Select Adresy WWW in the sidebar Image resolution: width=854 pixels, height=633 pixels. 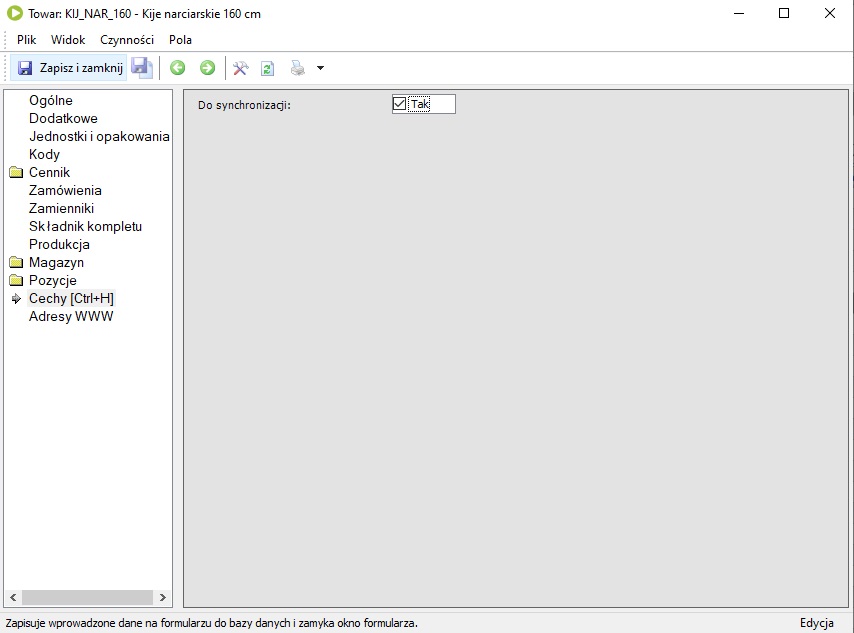click(71, 316)
